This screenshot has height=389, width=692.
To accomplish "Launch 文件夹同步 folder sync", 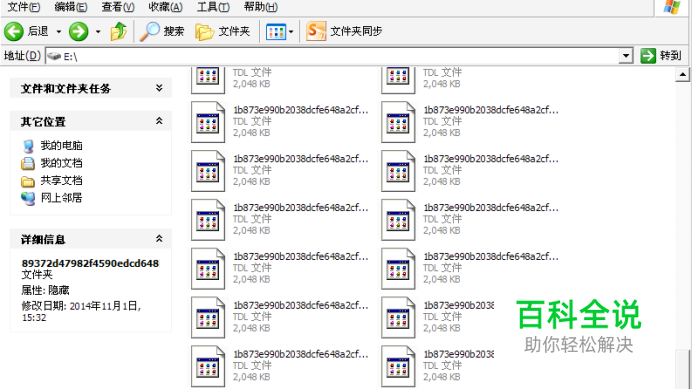I will tap(344, 31).
